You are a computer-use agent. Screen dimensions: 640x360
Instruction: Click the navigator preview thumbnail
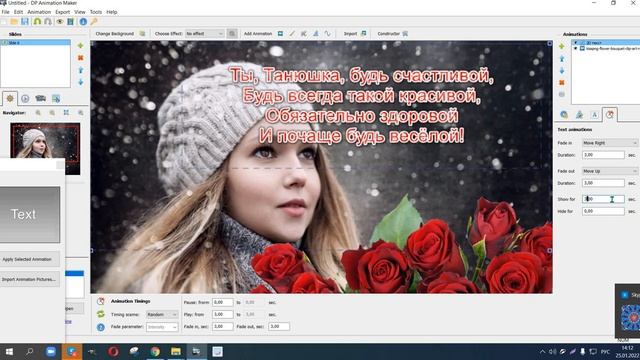(45, 149)
